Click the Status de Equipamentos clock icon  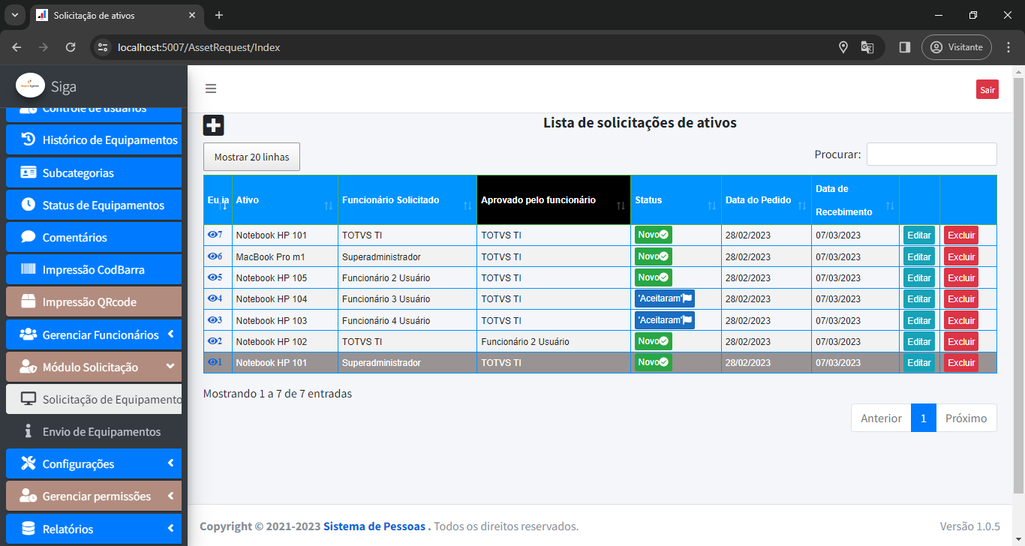[28, 204]
